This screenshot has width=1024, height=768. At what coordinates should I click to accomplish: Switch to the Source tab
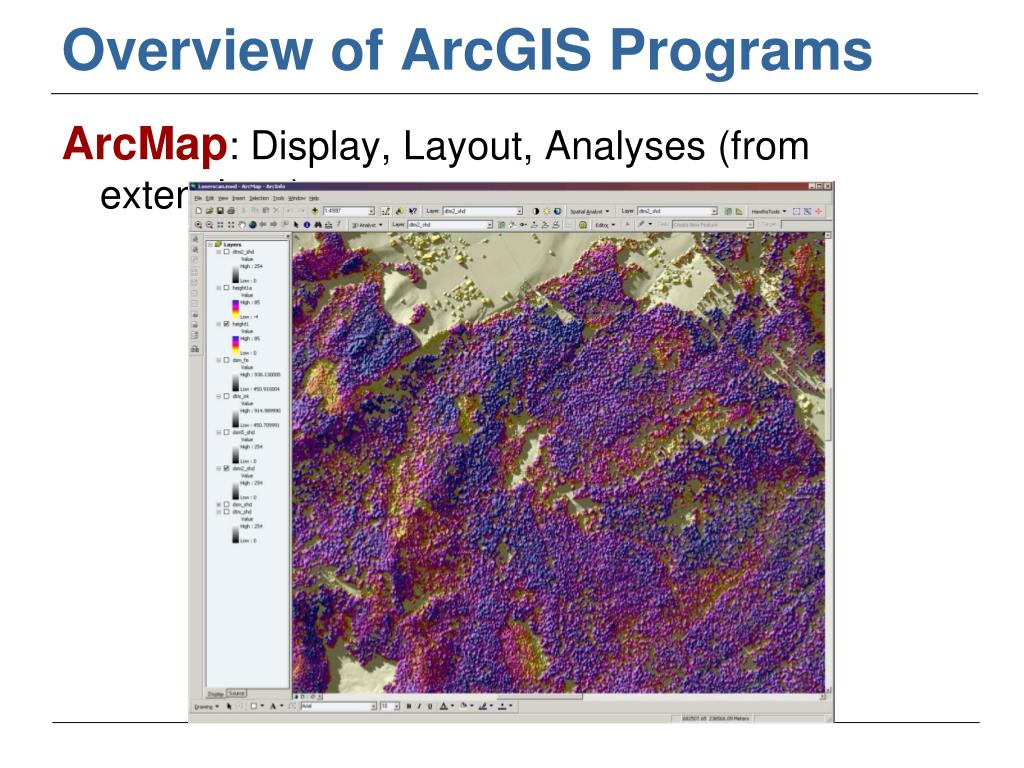[237, 694]
